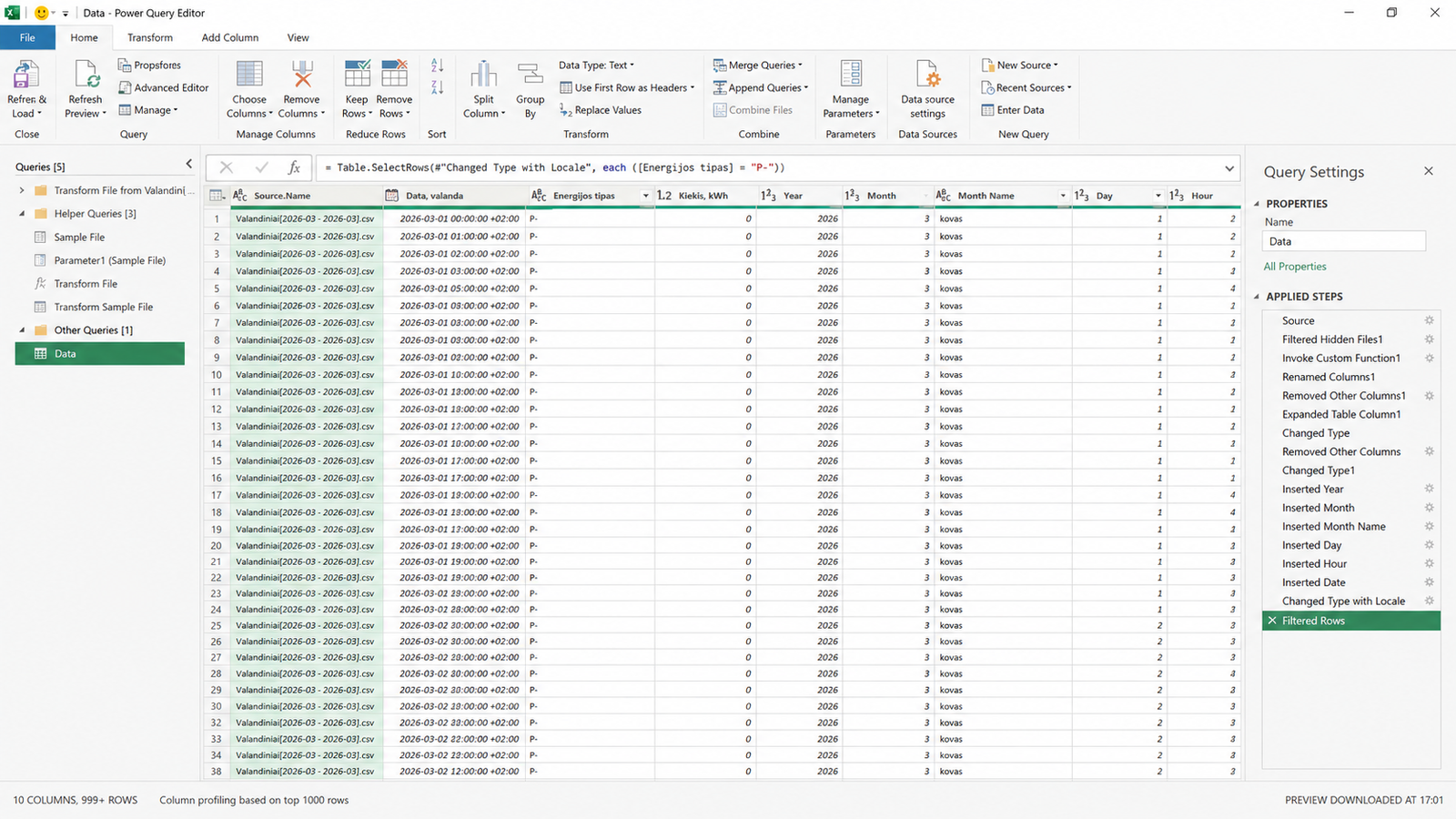Select the Inserted Month Name step

click(x=1351, y=527)
